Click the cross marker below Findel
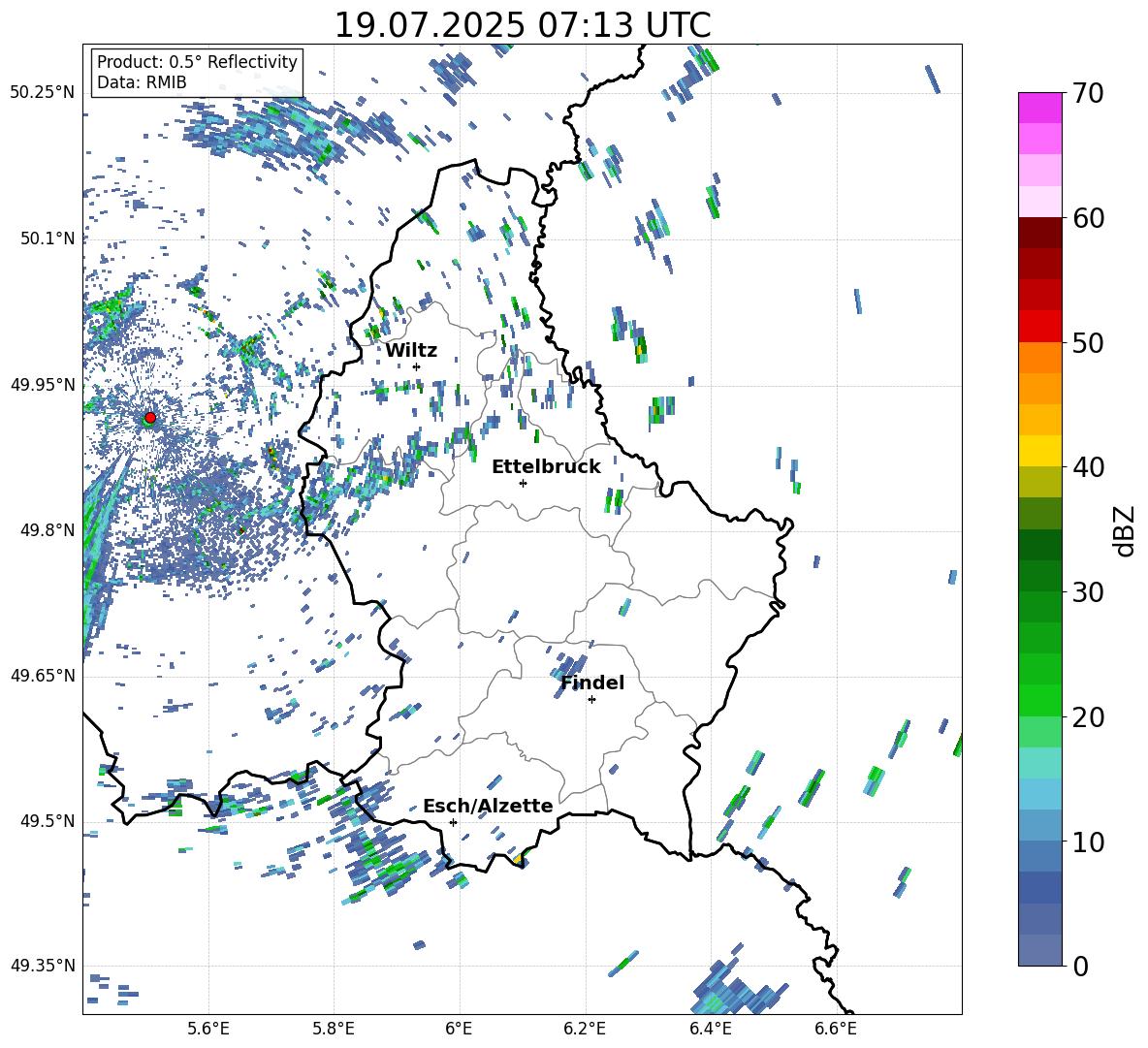The width and height of the screenshot is (1148, 1048). pyautogui.click(x=591, y=700)
